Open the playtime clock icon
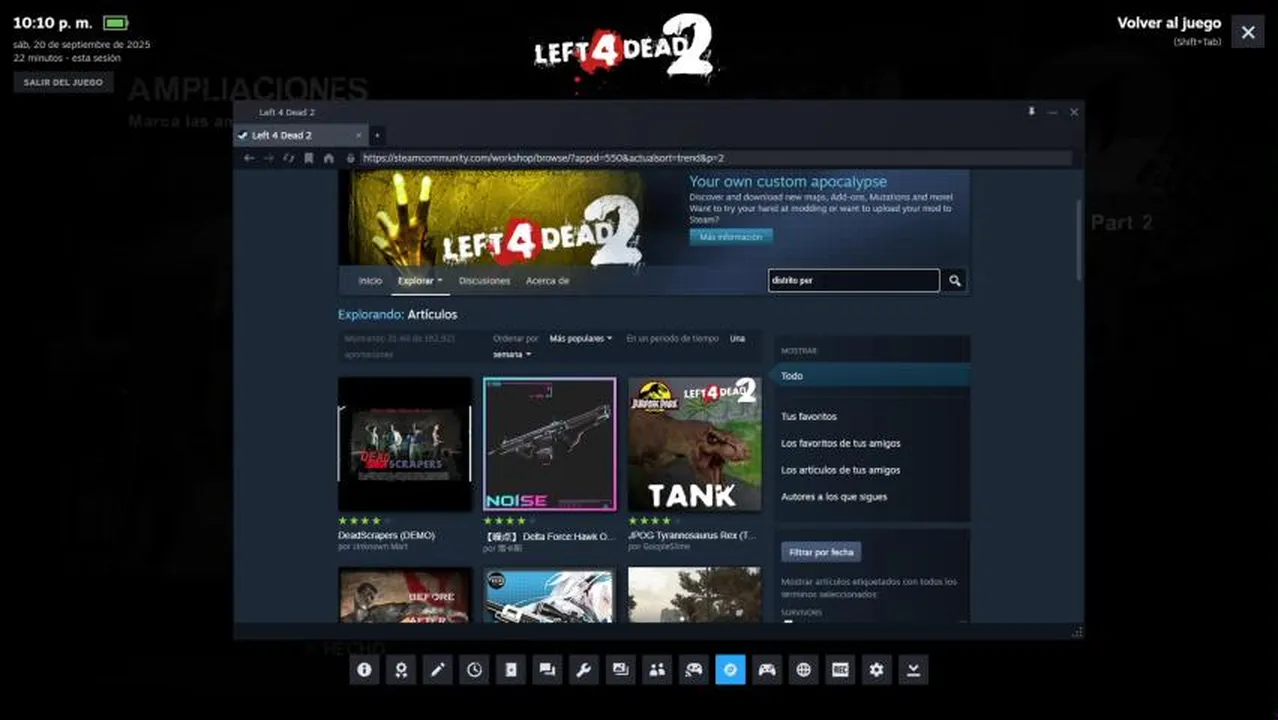The image size is (1278, 720). 474,670
